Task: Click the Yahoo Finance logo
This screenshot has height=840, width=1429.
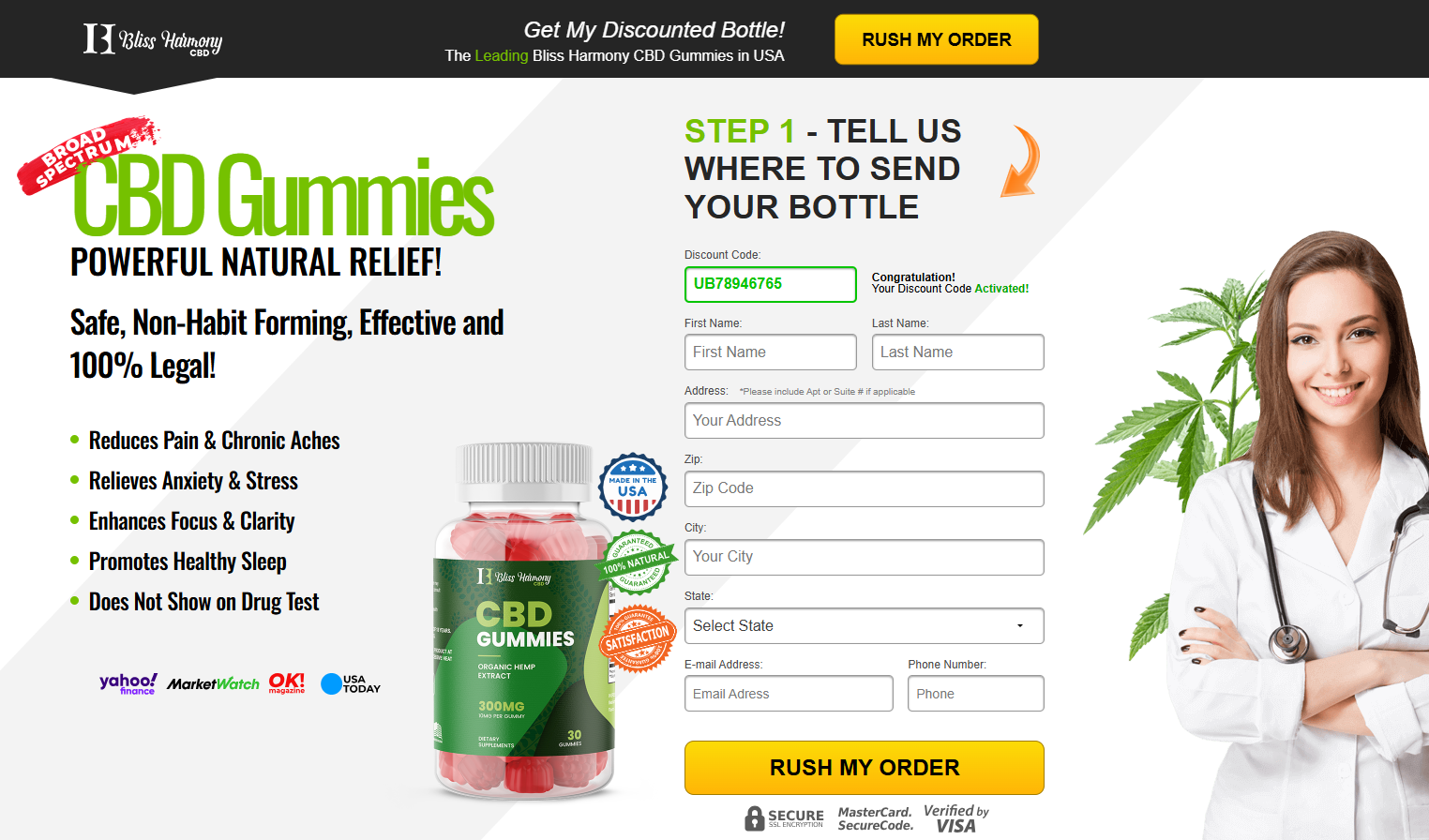Action: pyautogui.click(x=128, y=683)
